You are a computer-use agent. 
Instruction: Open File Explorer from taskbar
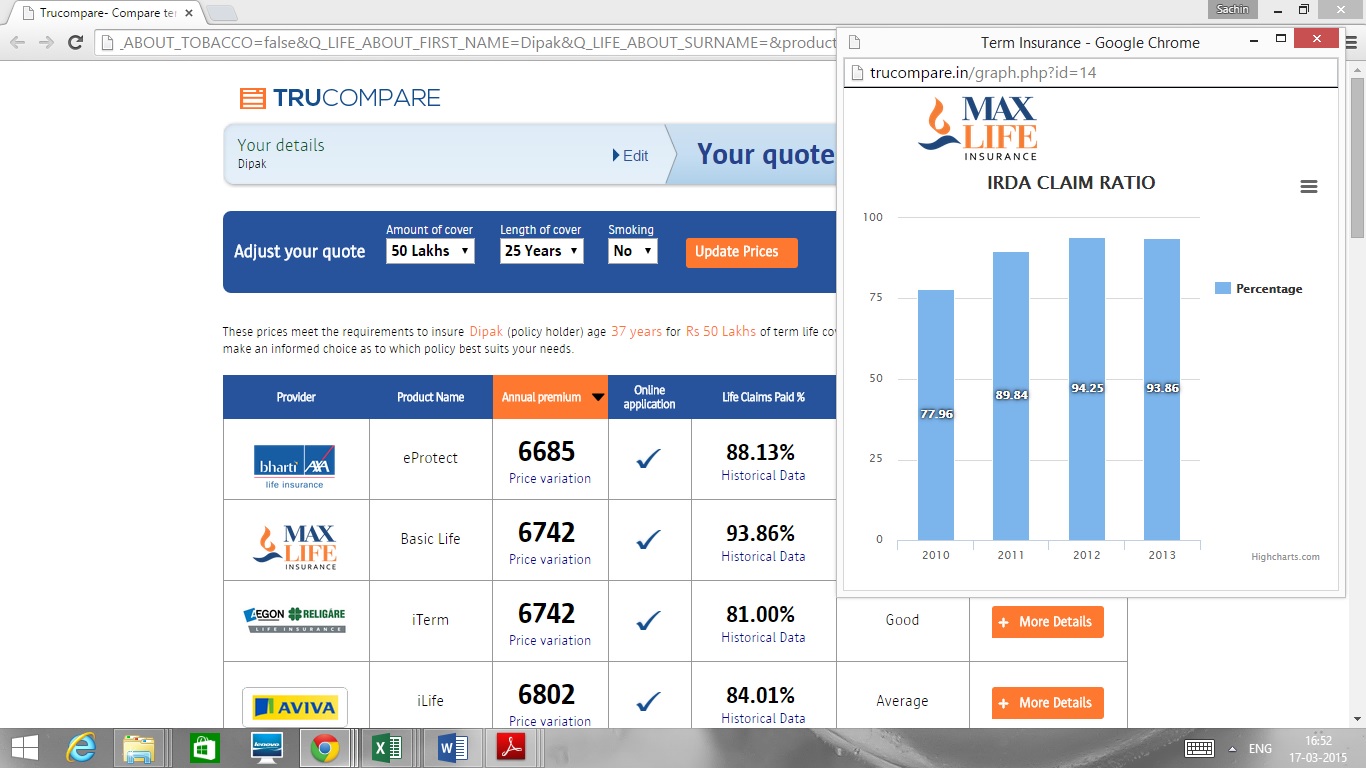pyautogui.click(x=139, y=748)
